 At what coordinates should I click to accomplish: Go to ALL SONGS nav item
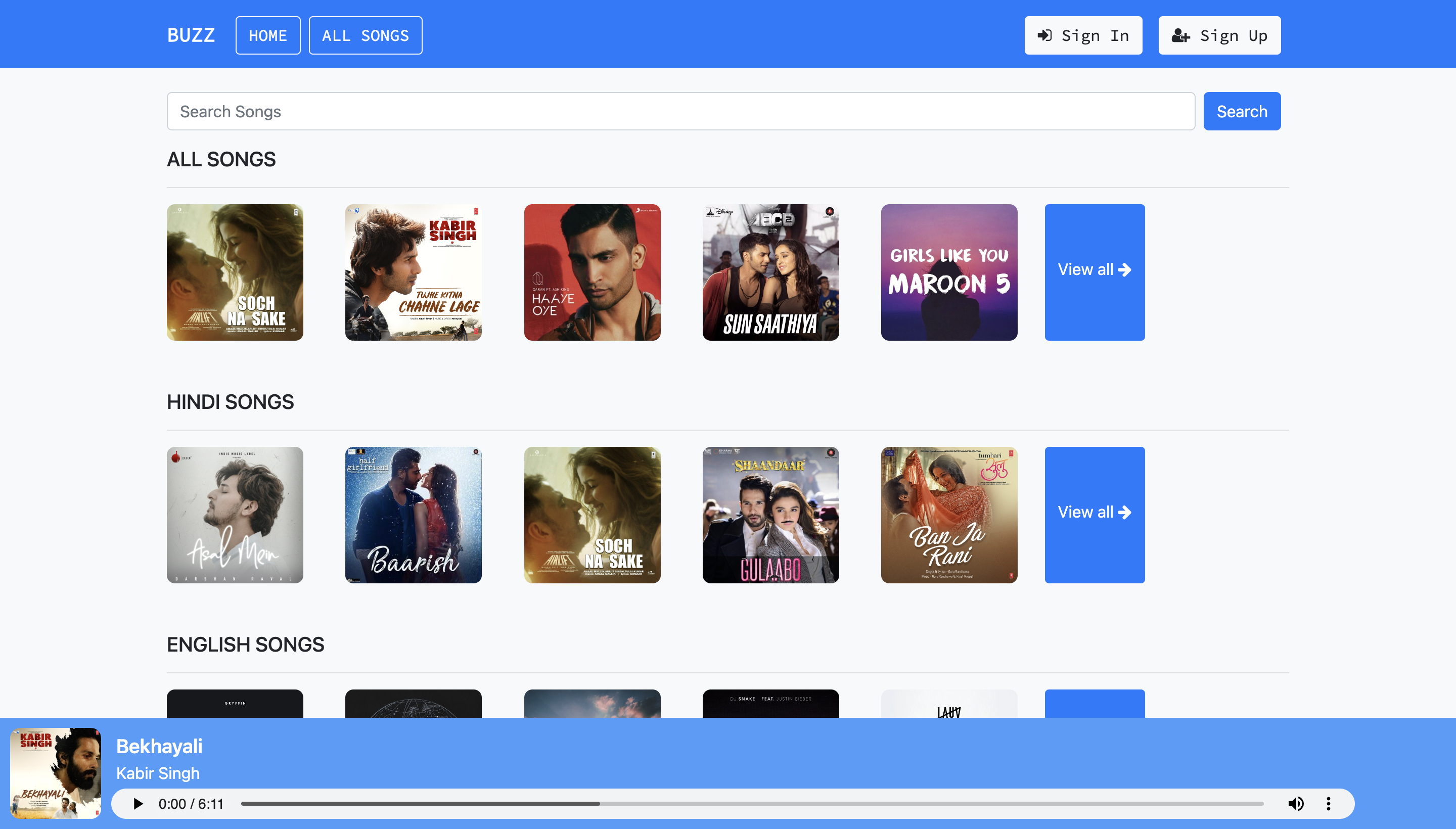pos(365,35)
